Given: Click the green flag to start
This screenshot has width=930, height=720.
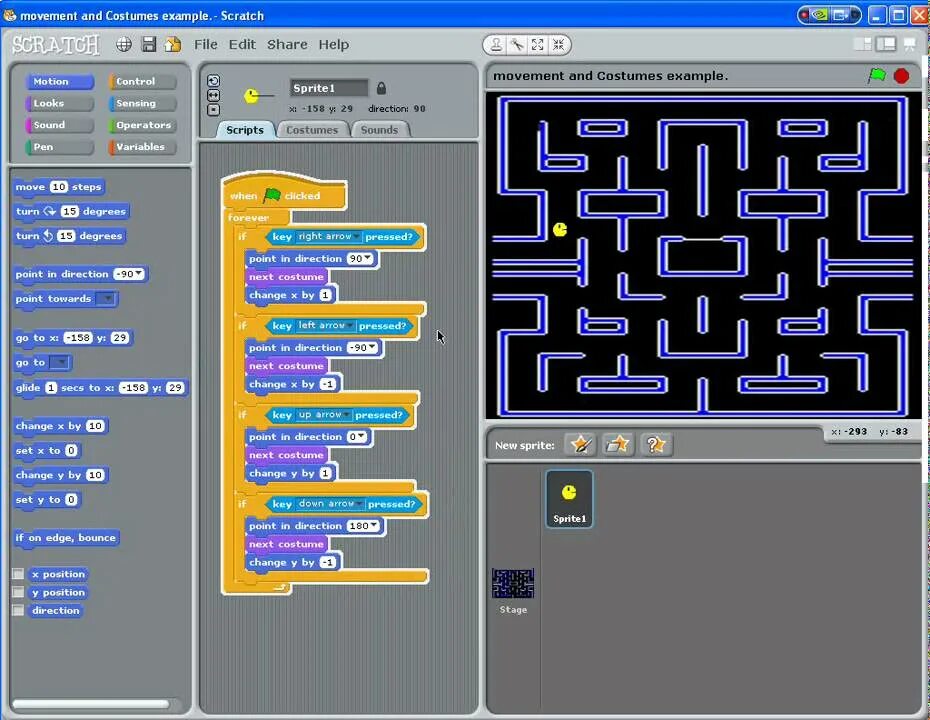Looking at the screenshot, I should tap(877, 75).
